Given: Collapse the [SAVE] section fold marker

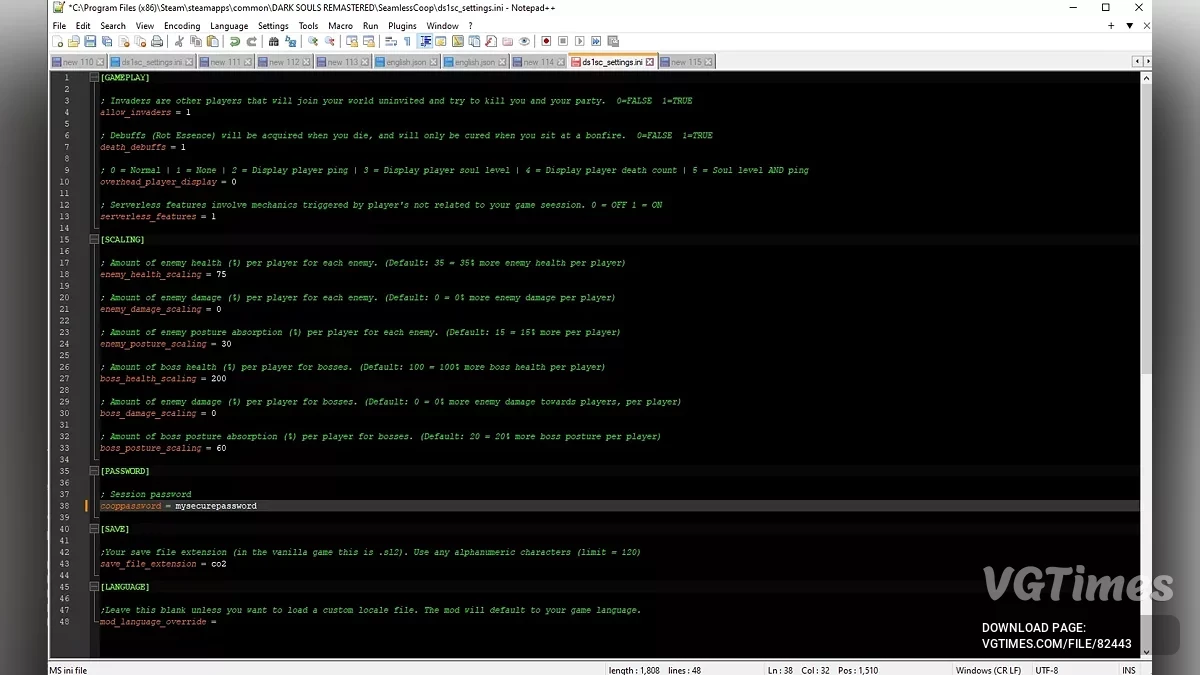Looking at the screenshot, I should point(95,529).
